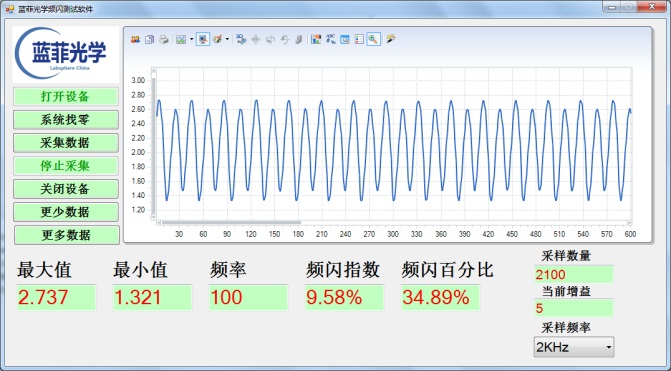This screenshot has height=371, width=671.
Task: Click the 更多数据 button
Action: (x=66, y=235)
